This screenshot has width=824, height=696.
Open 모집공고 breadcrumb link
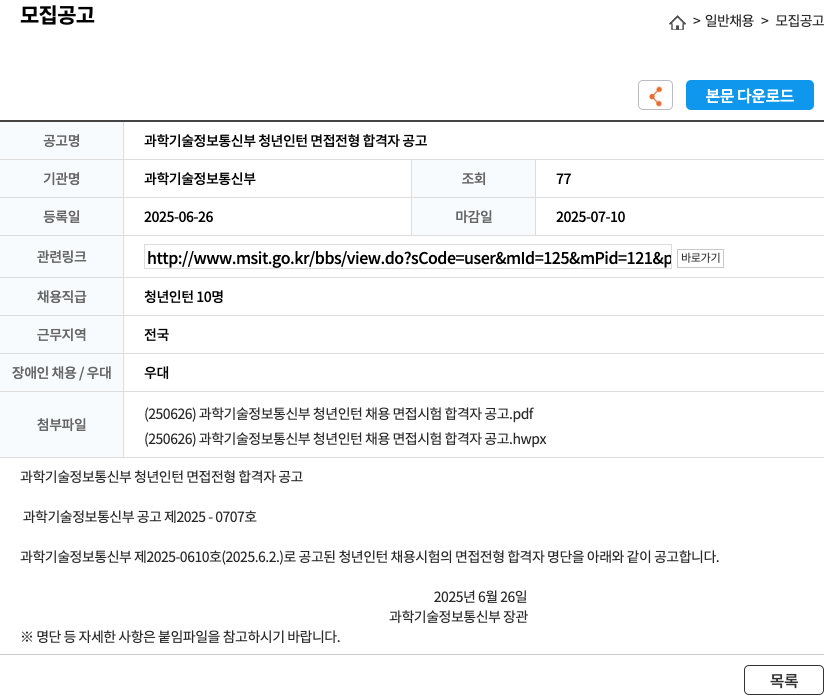tap(799, 21)
